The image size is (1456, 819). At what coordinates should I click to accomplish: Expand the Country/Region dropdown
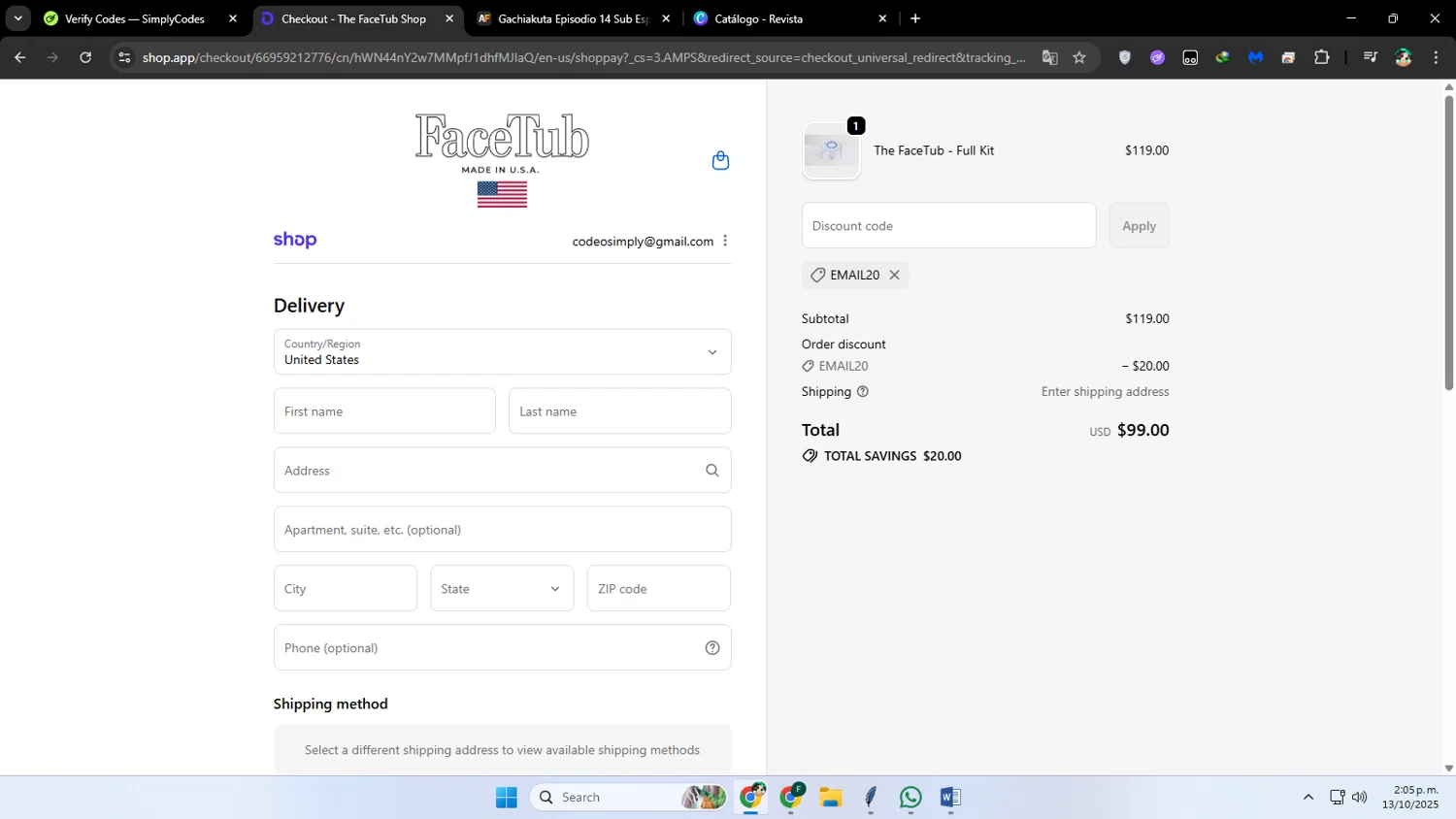[x=502, y=351]
